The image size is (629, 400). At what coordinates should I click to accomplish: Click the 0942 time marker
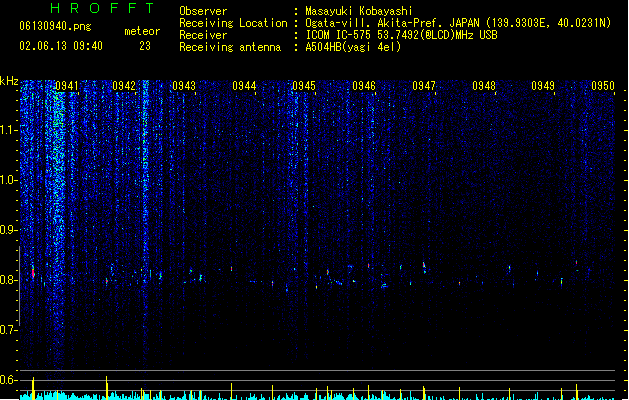[124, 86]
